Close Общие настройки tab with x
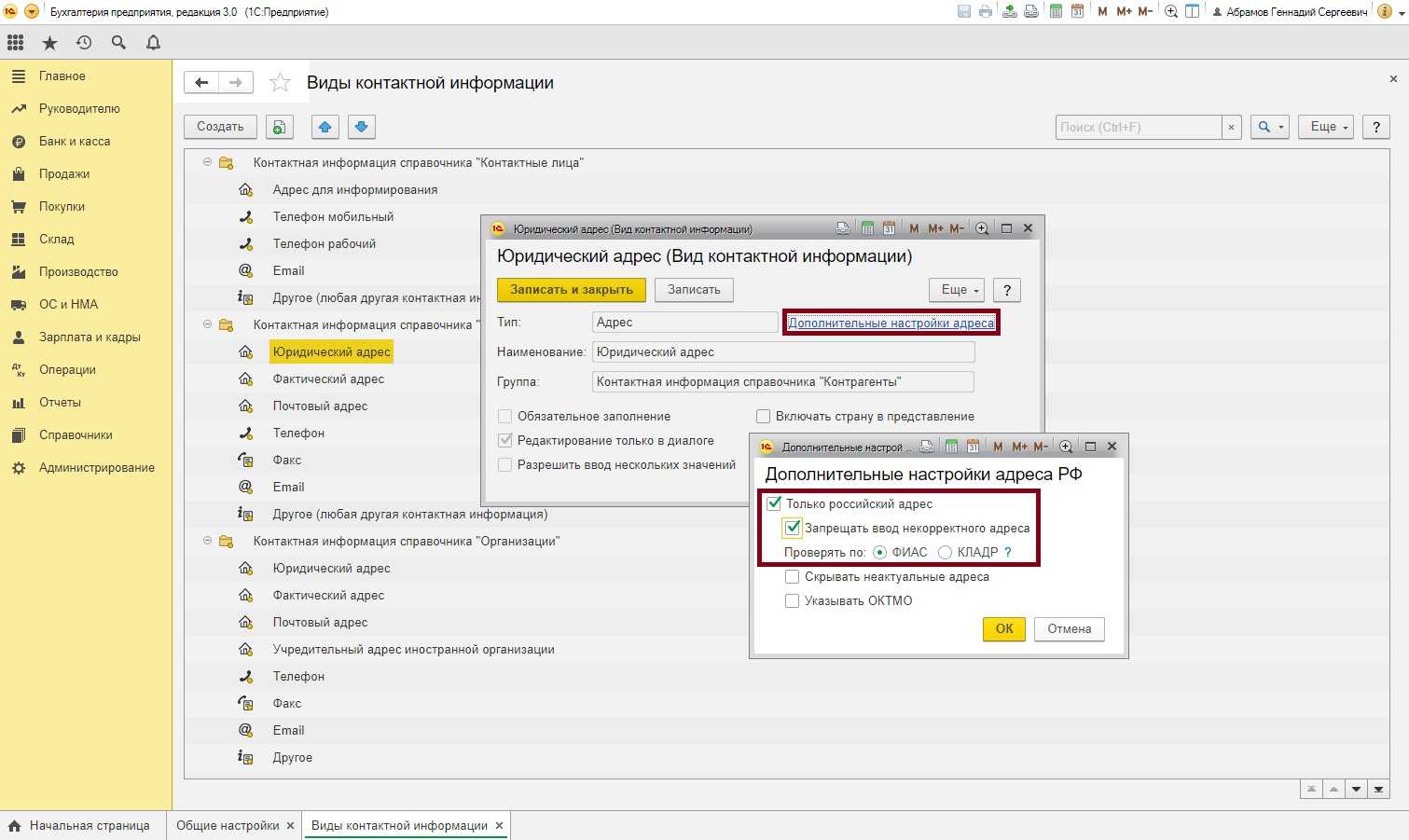This screenshot has height=840, width=1409. [290, 825]
